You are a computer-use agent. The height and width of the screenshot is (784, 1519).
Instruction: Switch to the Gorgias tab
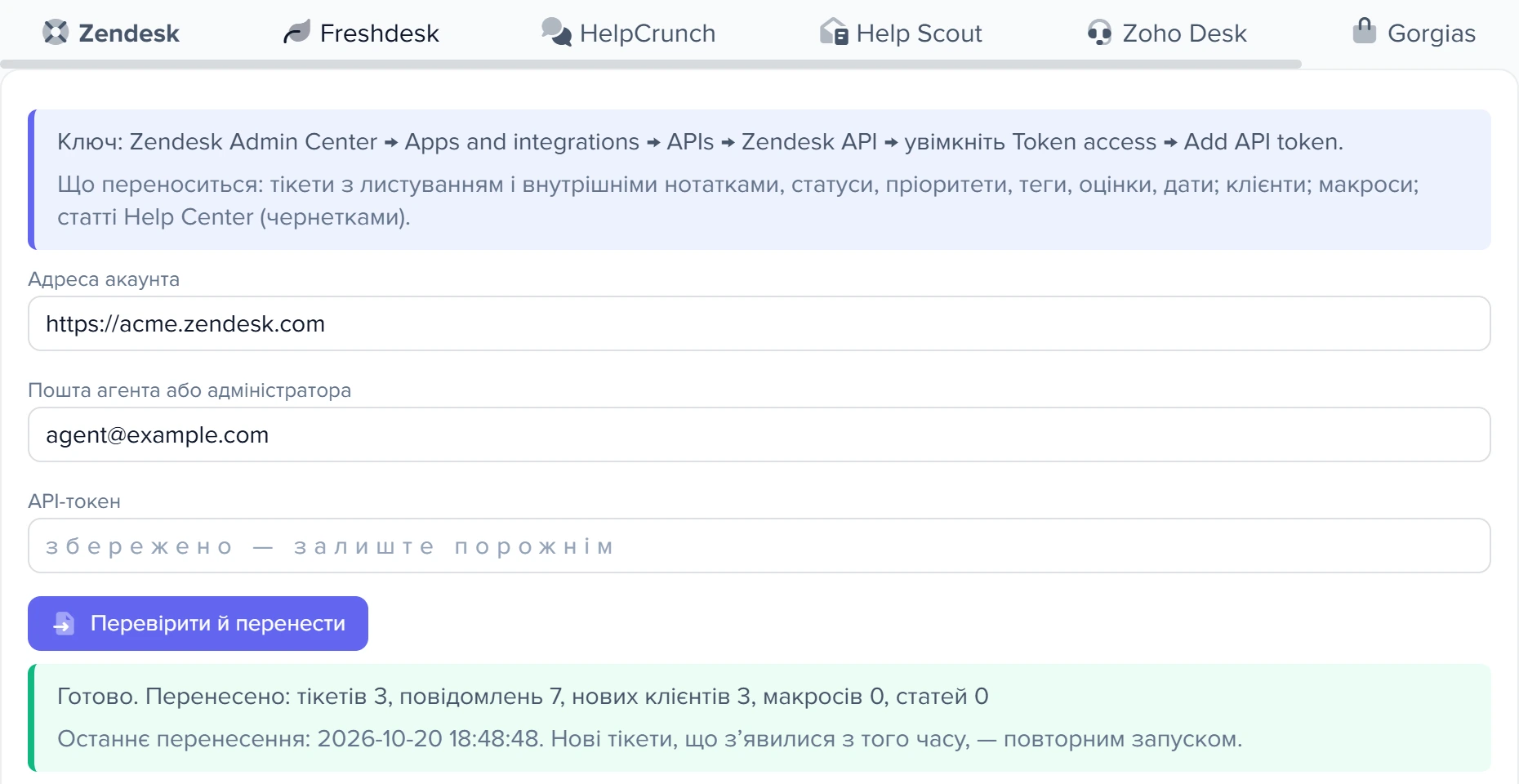1414,33
